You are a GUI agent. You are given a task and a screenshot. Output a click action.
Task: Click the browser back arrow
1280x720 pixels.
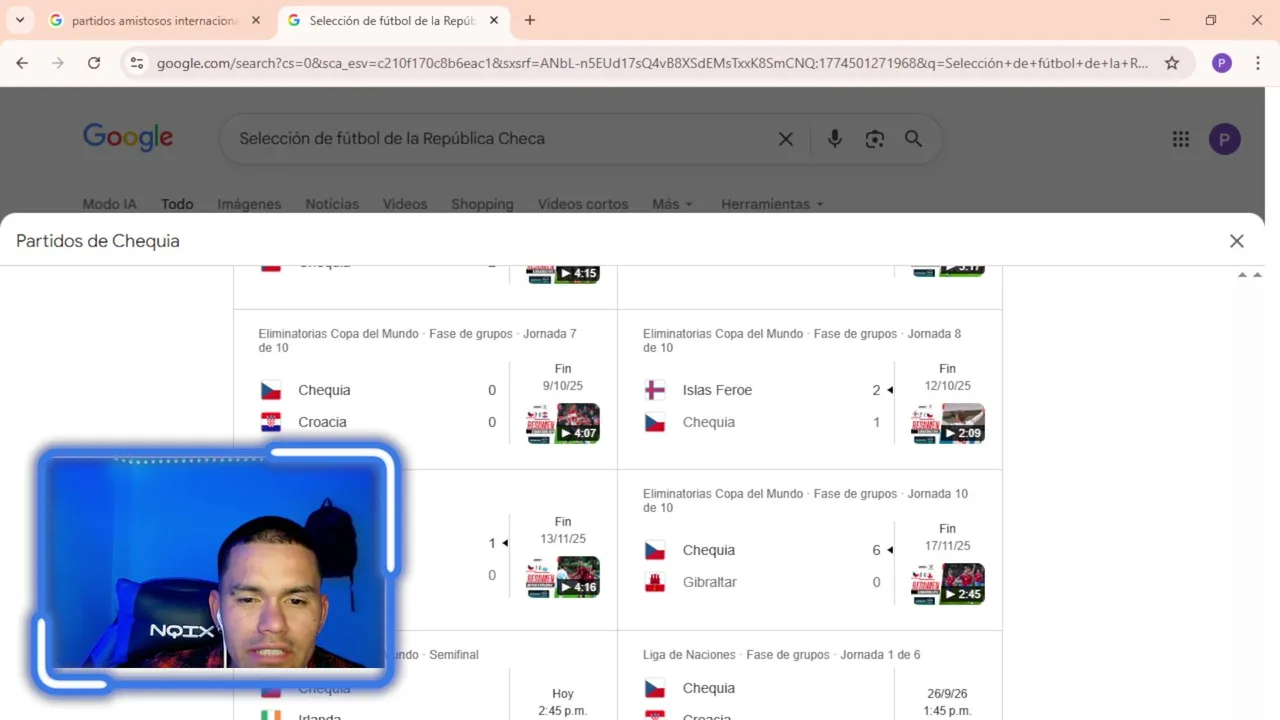(22, 63)
